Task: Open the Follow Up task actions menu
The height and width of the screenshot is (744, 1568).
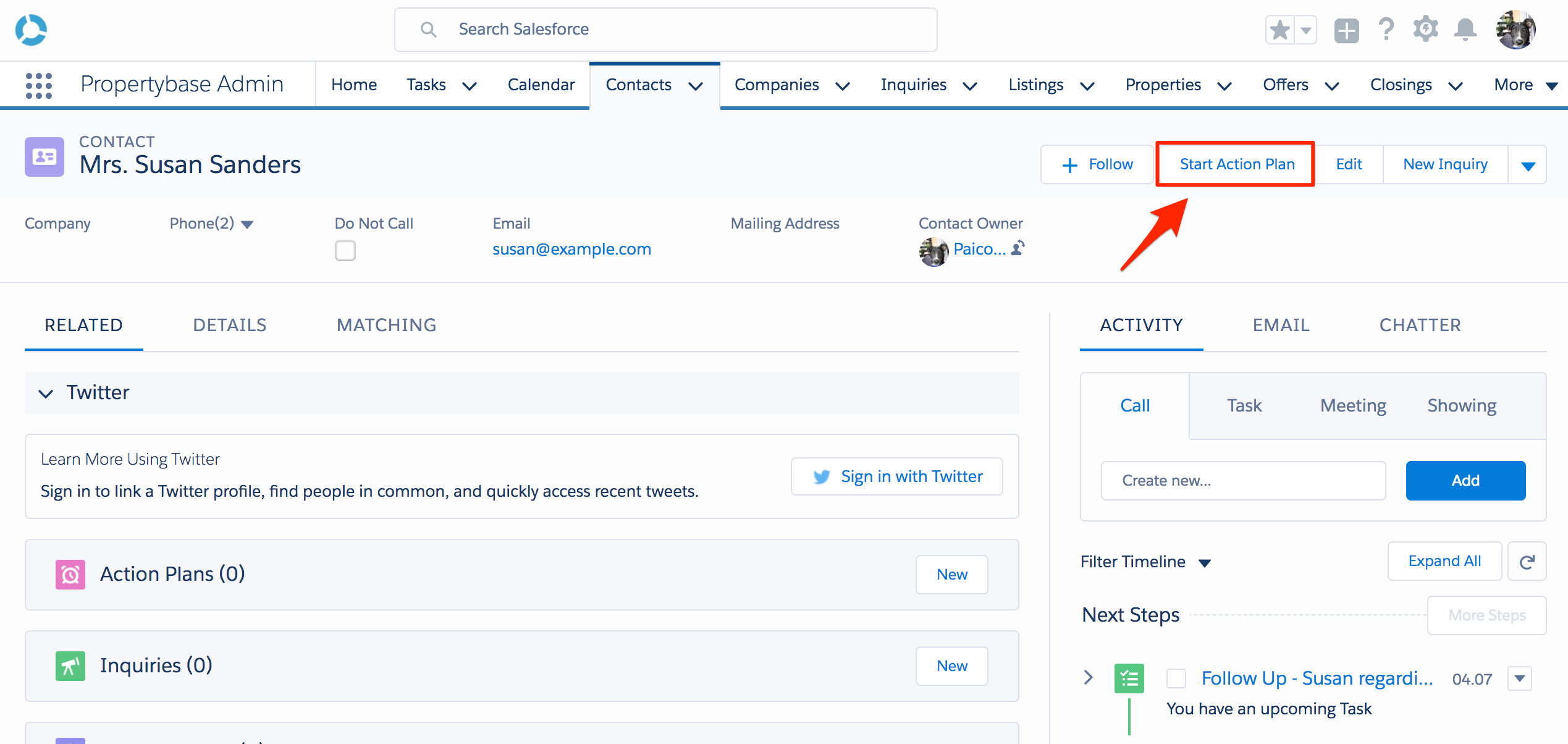Action: tap(1520, 678)
